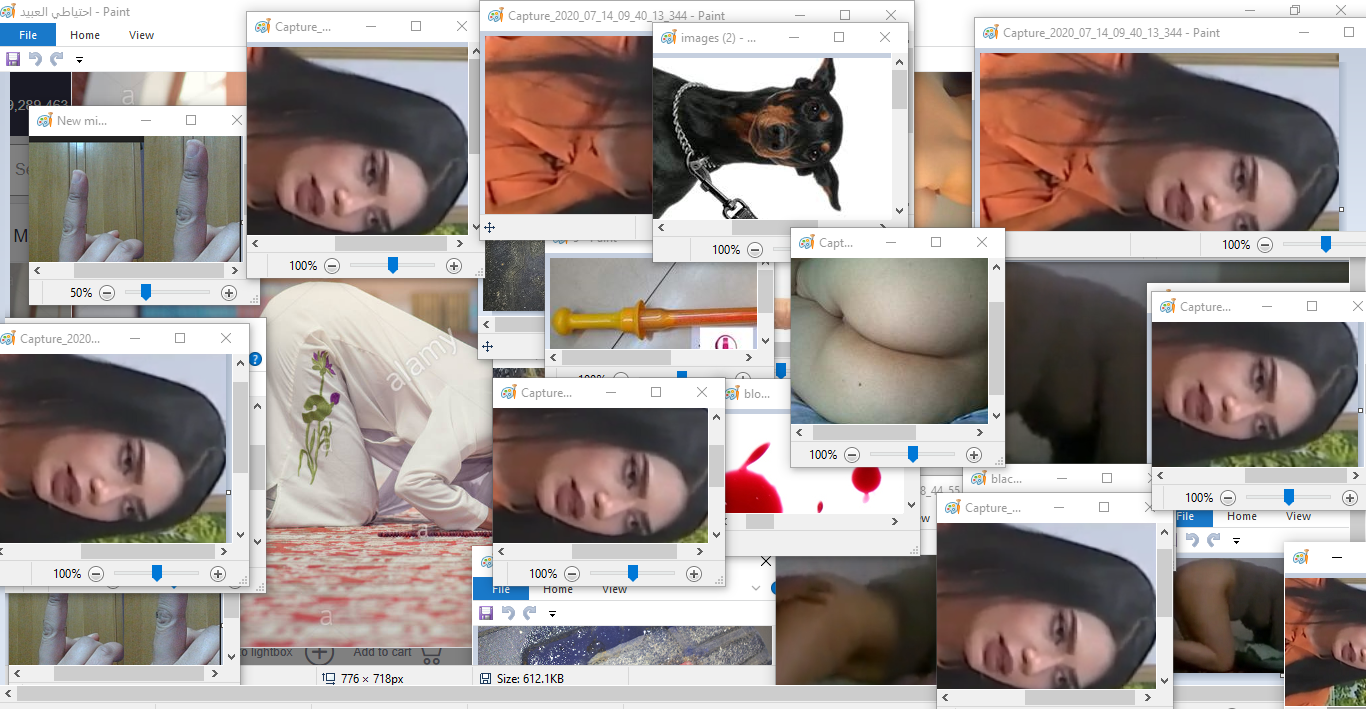Open File menu in the Arabic-titled Paint window
Image resolution: width=1366 pixels, height=709 pixels.
click(x=28, y=35)
